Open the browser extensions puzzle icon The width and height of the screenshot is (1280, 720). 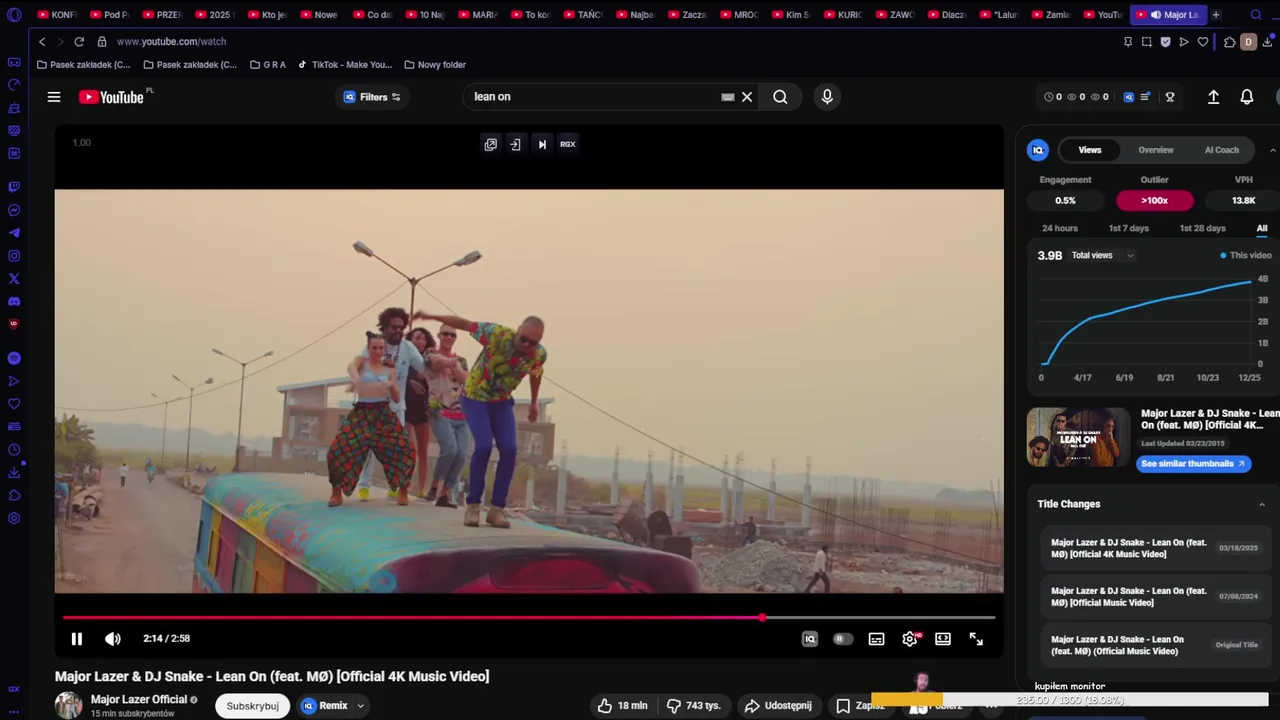pyautogui.click(x=1230, y=42)
